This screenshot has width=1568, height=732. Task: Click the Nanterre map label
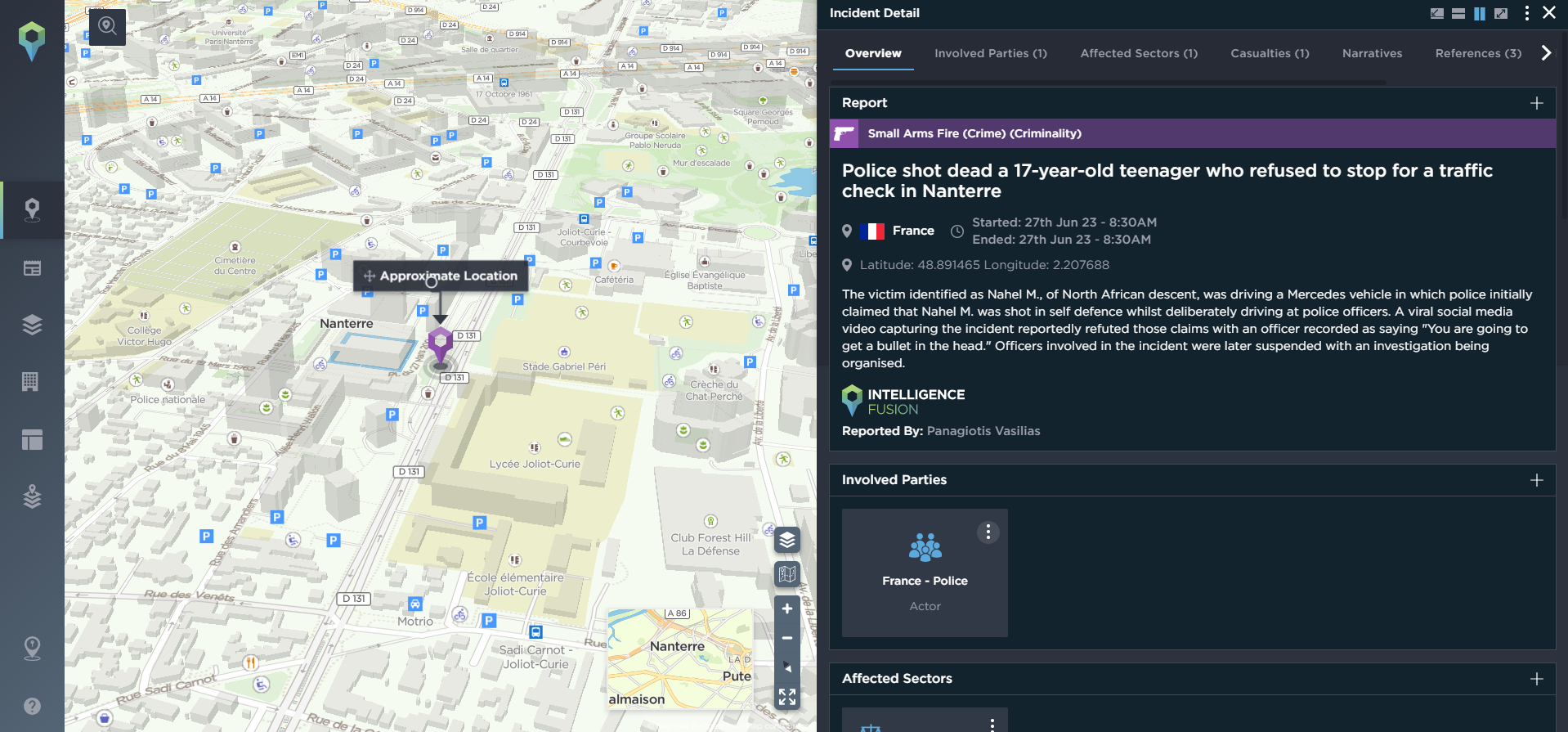pyautogui.click(x=347, y=323)
